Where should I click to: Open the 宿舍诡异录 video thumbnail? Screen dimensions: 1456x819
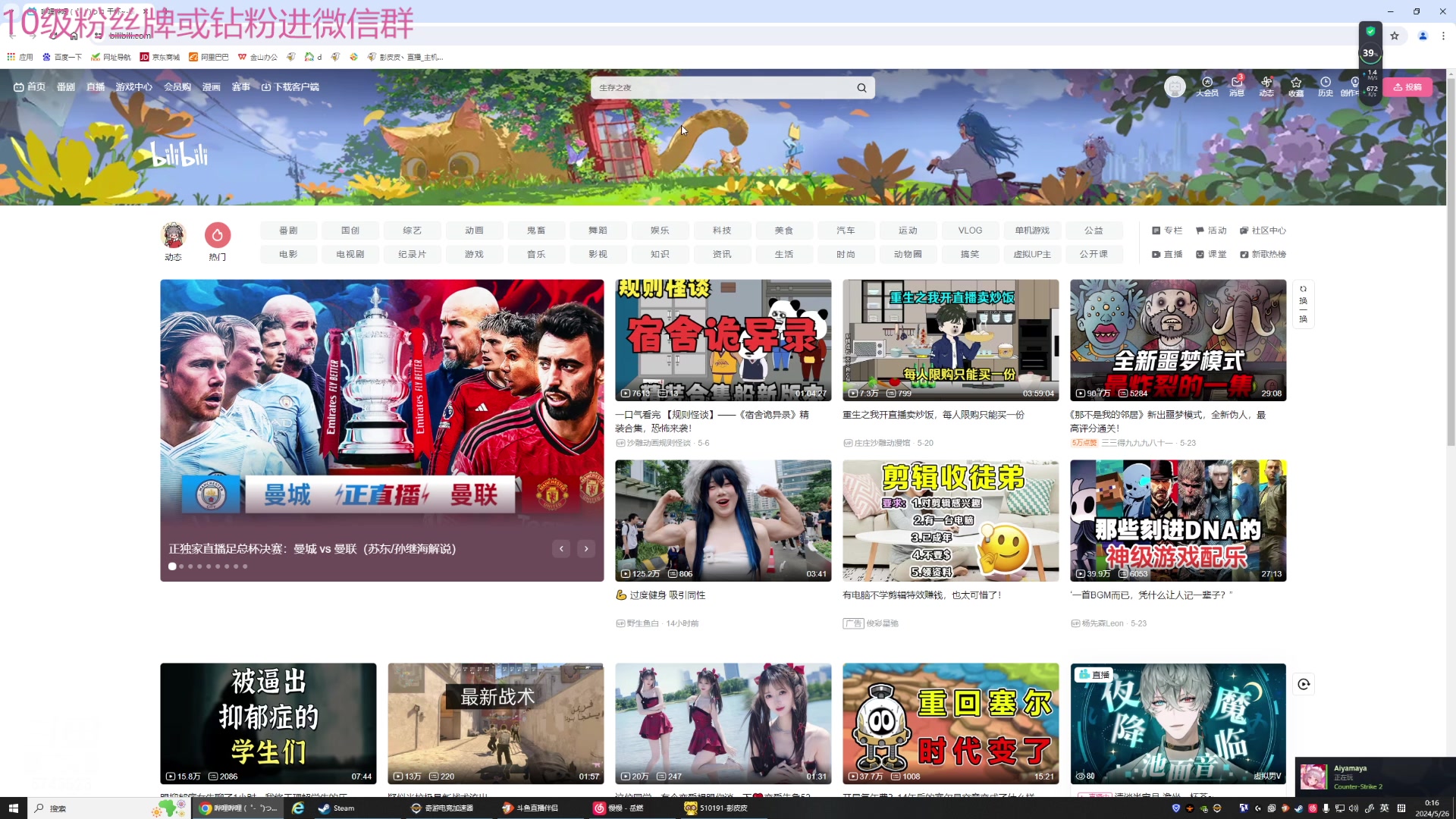click(x=723, y=340)
